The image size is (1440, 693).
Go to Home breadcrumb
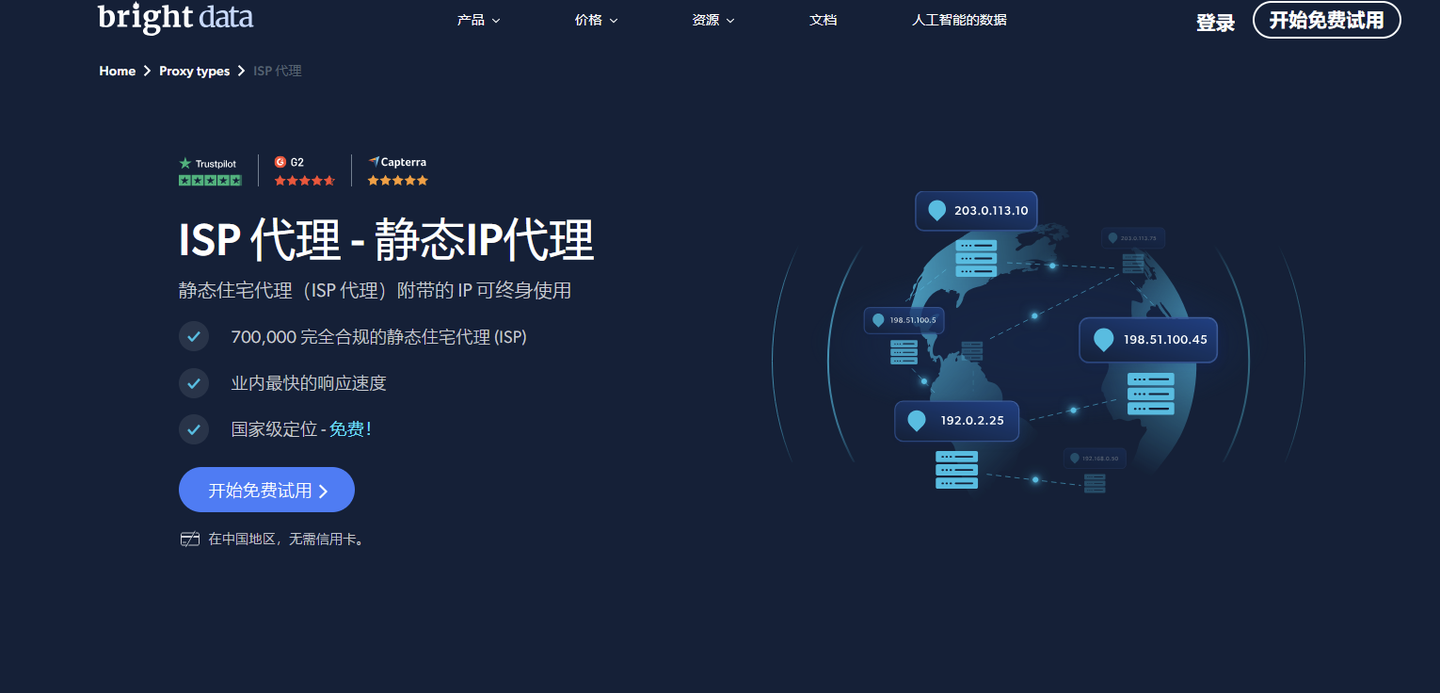coord(117,71)
